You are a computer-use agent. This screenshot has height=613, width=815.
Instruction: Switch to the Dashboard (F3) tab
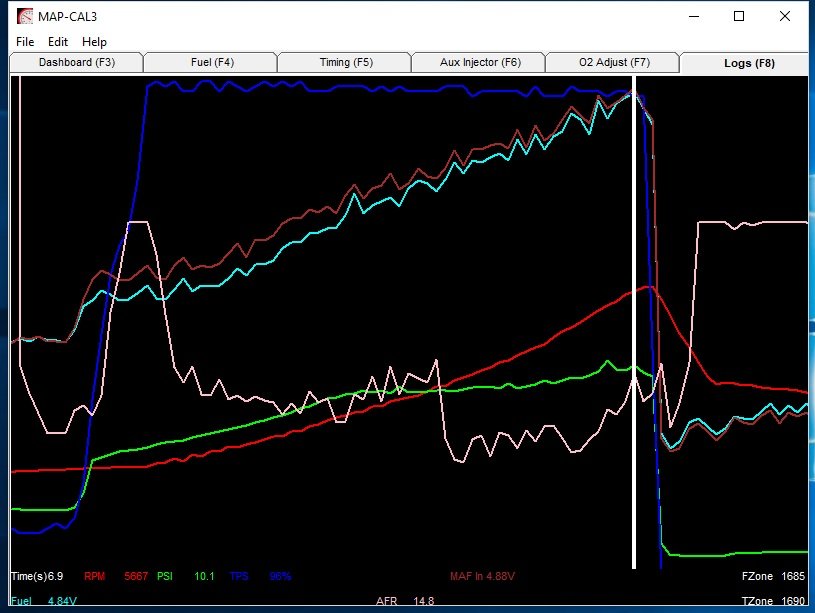coord(76,62)
